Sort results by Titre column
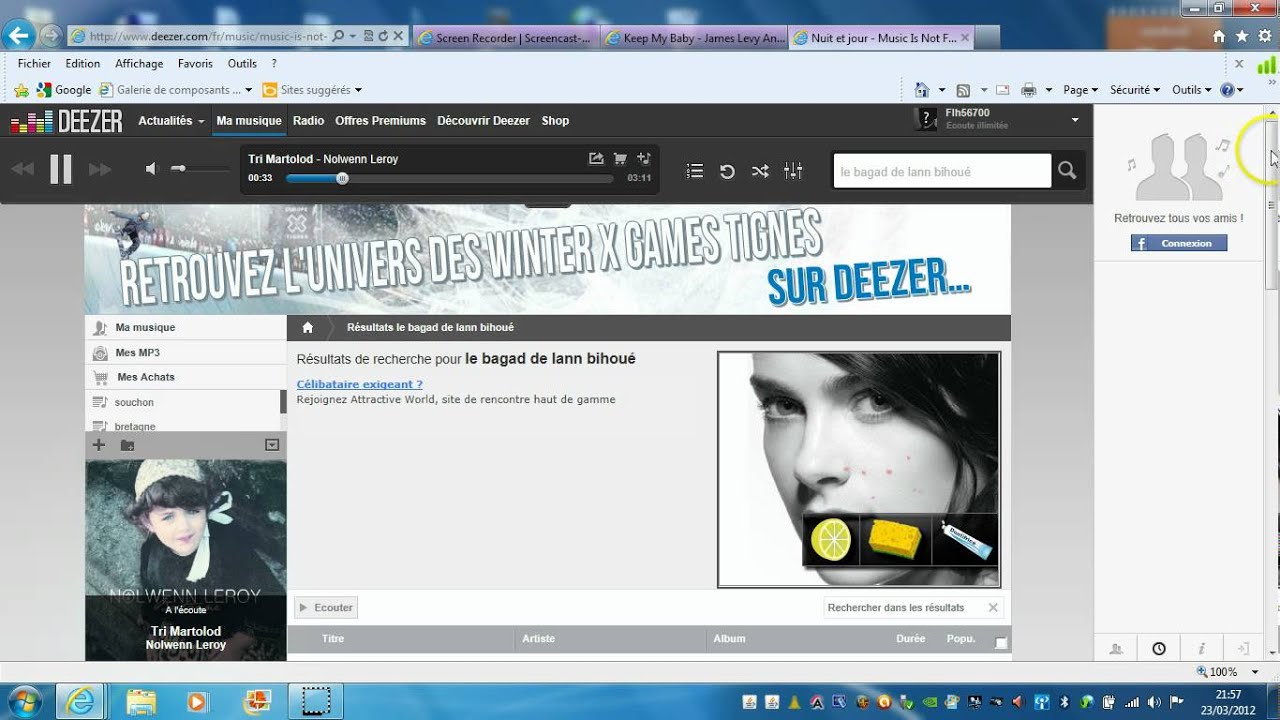Screen dimensions: 1280x720 coord(333,639)
